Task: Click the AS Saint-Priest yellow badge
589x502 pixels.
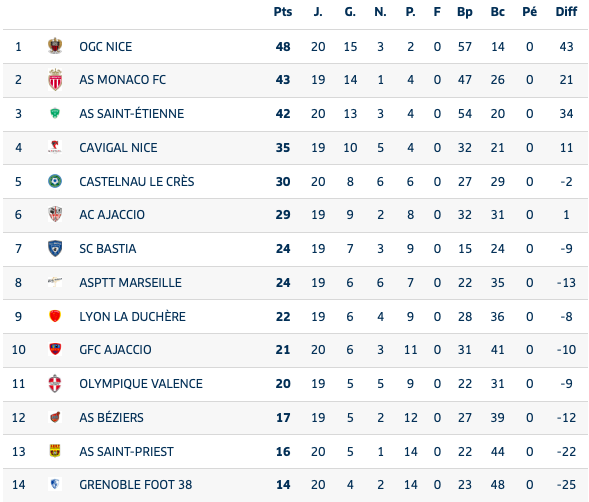Action: pos(55,451)
